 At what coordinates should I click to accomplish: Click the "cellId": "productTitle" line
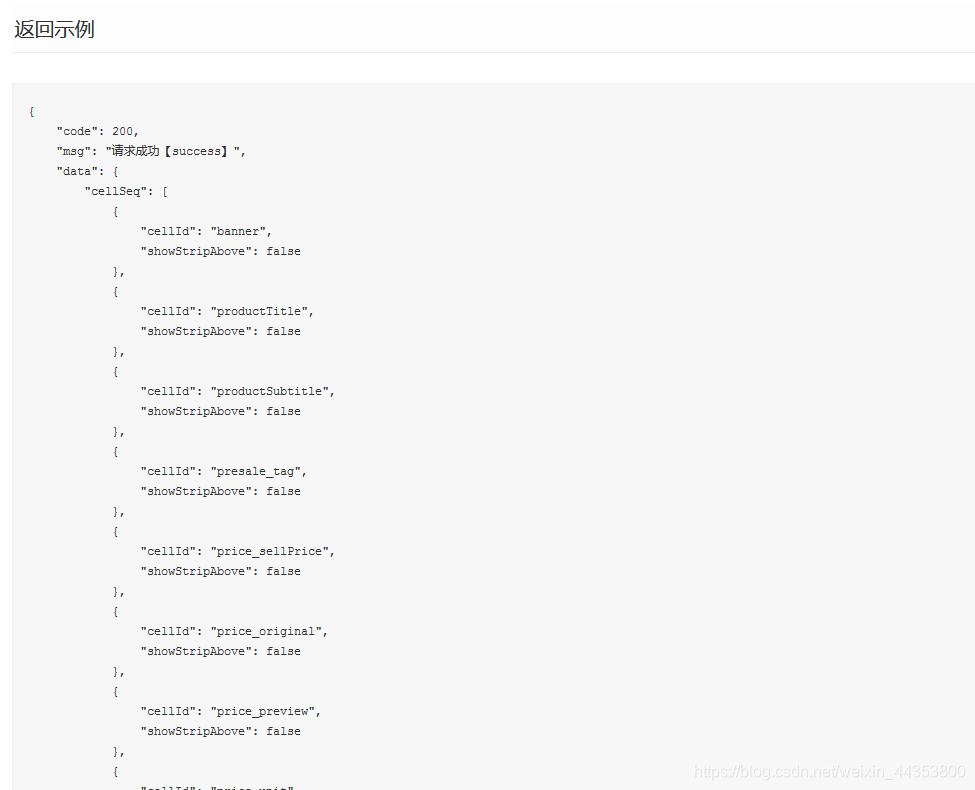(x=227, y=311)
